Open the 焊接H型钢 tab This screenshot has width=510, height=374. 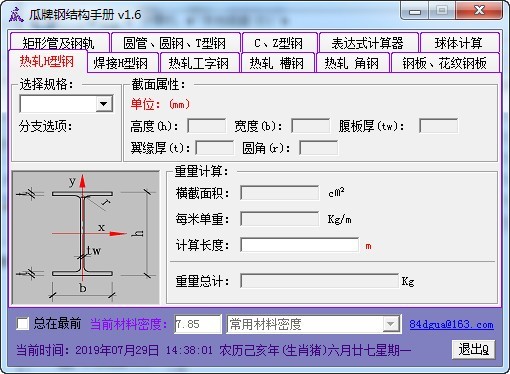click(x=122, y=63)
